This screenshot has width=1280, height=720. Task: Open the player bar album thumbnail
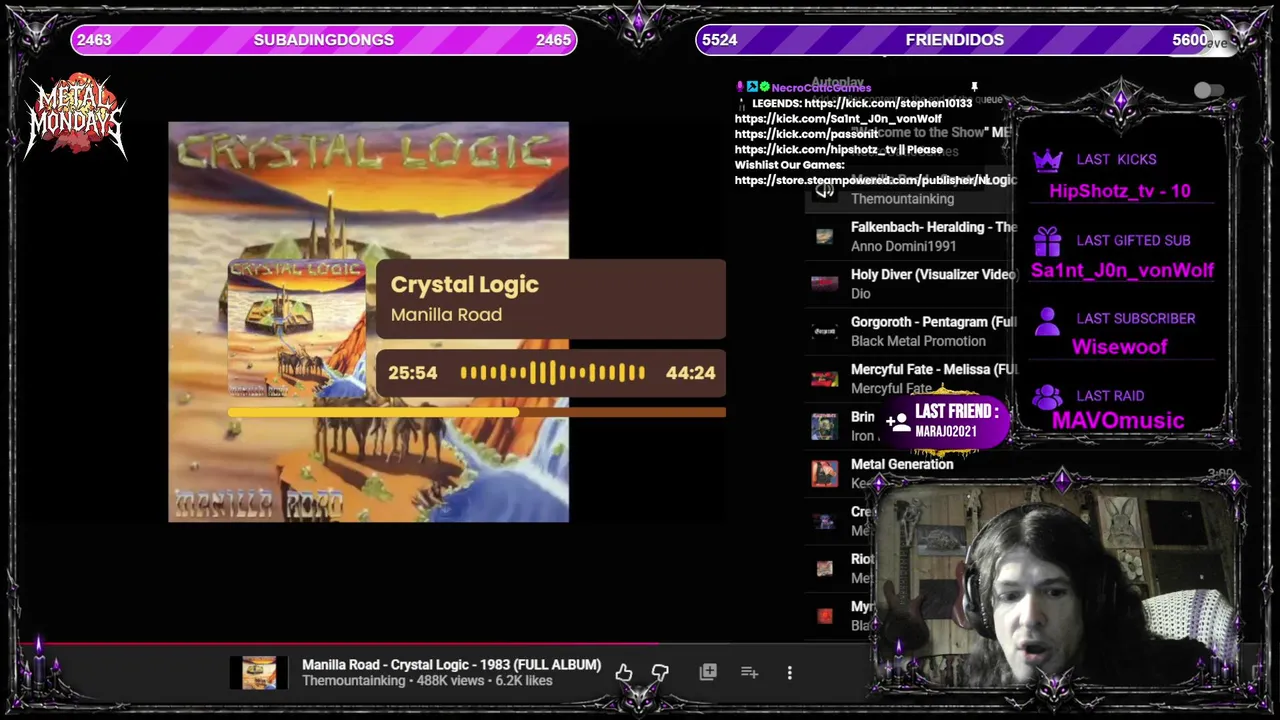coord(259,673)
